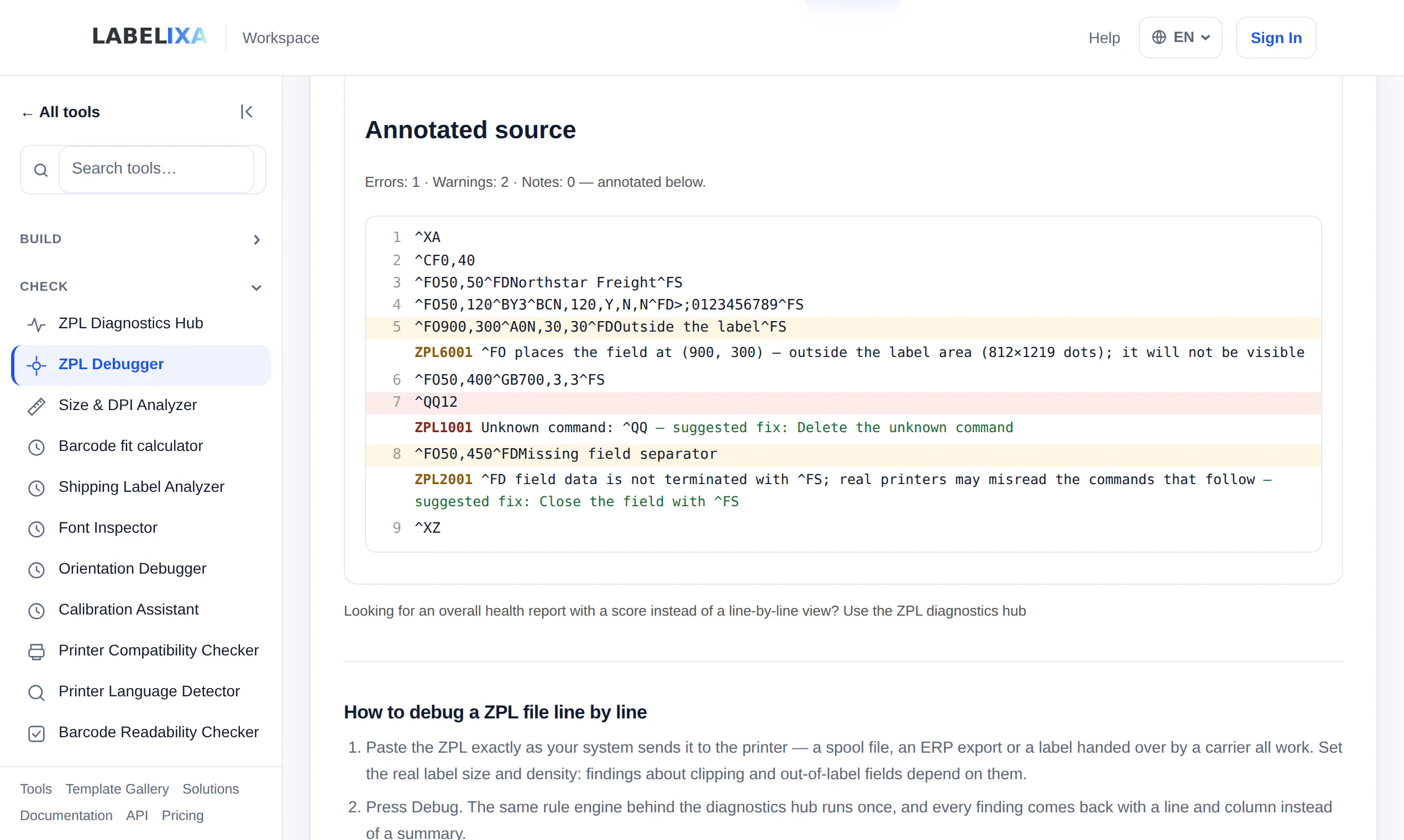Open API footer link
Viewport: 1404px width, 840px height.
point(137,815)
